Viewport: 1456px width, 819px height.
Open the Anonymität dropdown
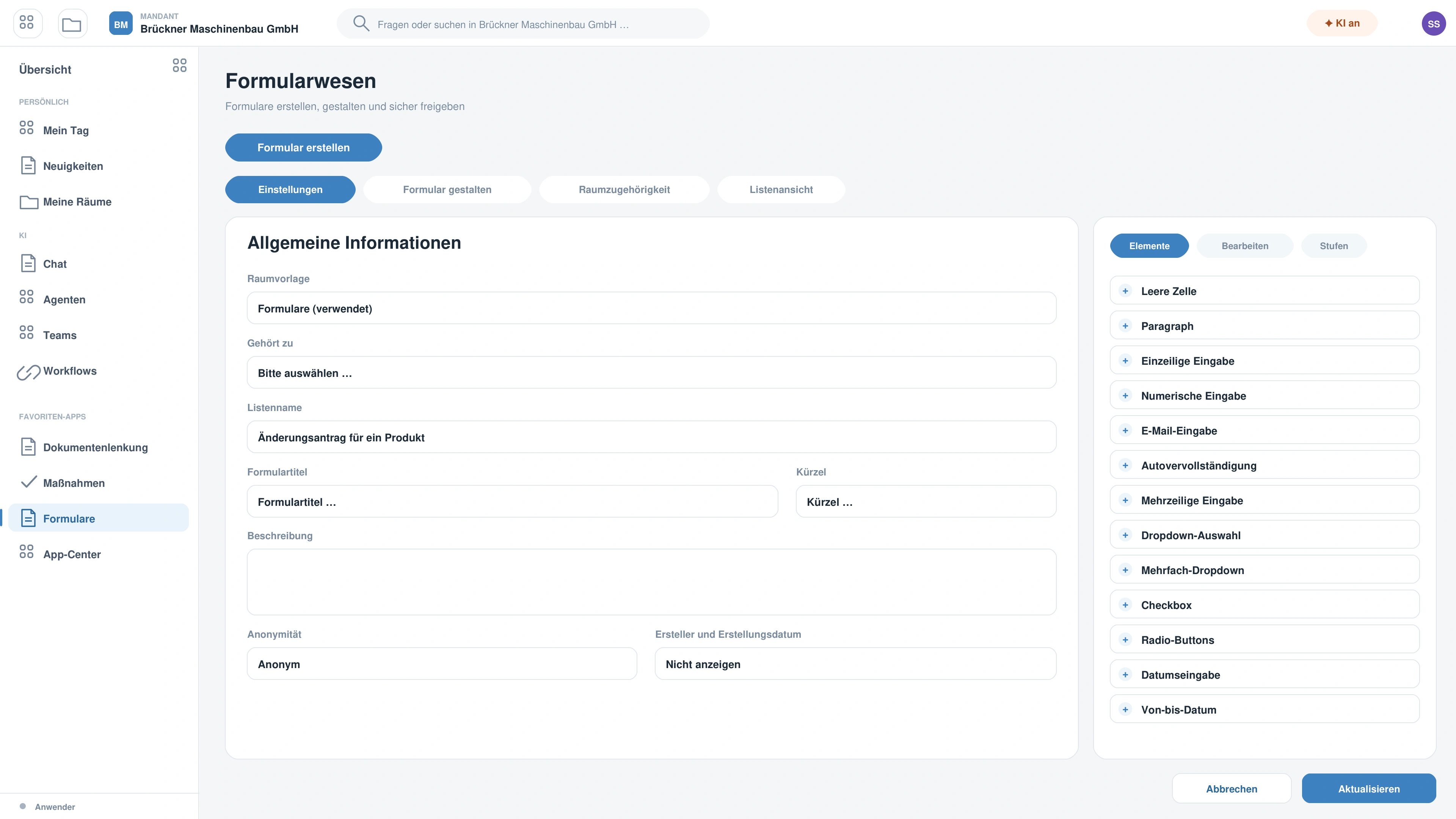pos(441,664)
